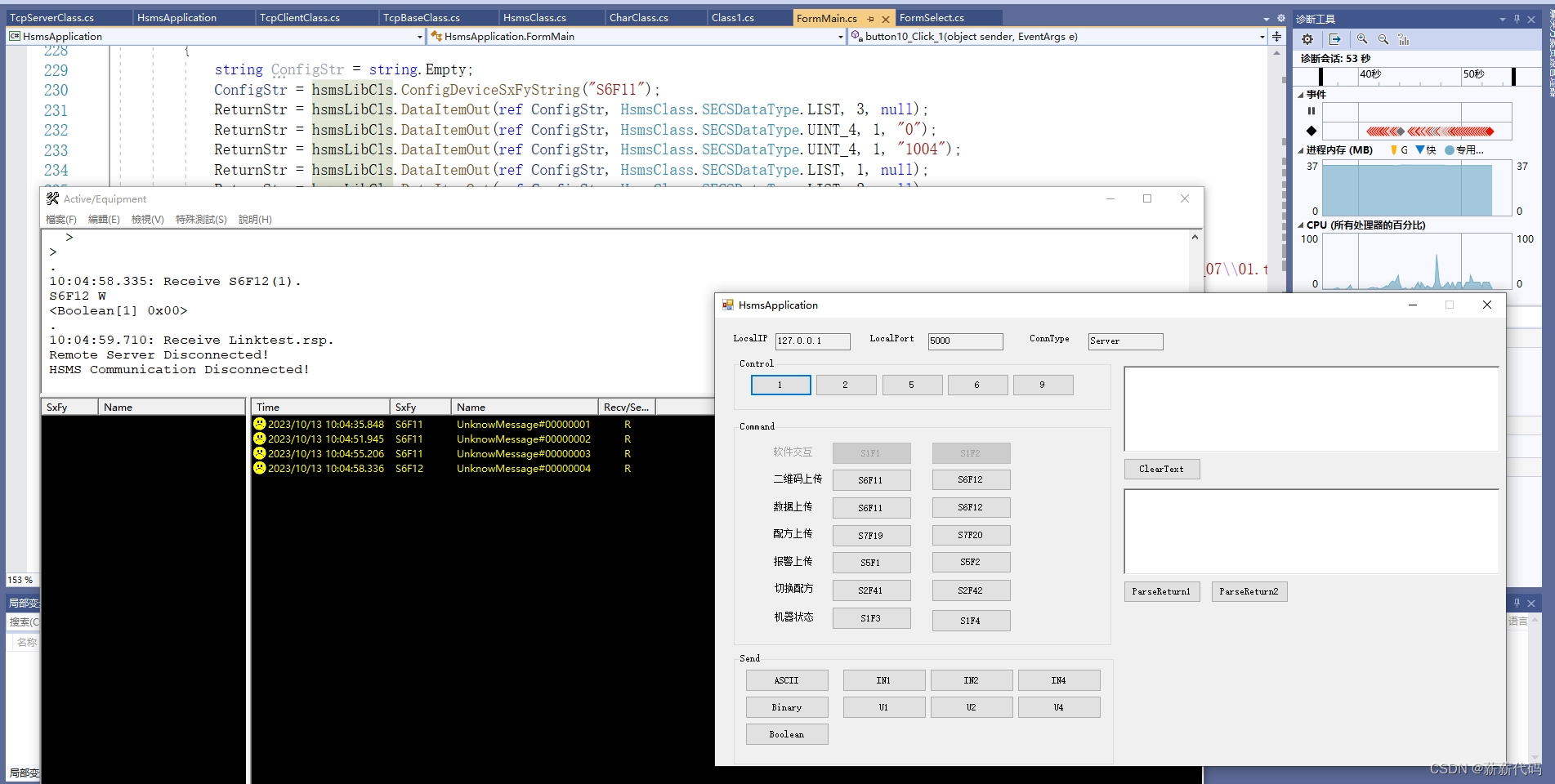Click the S7F19 配方上传 button
This screenshot has width=1555, height=784.
click(871, 536)
